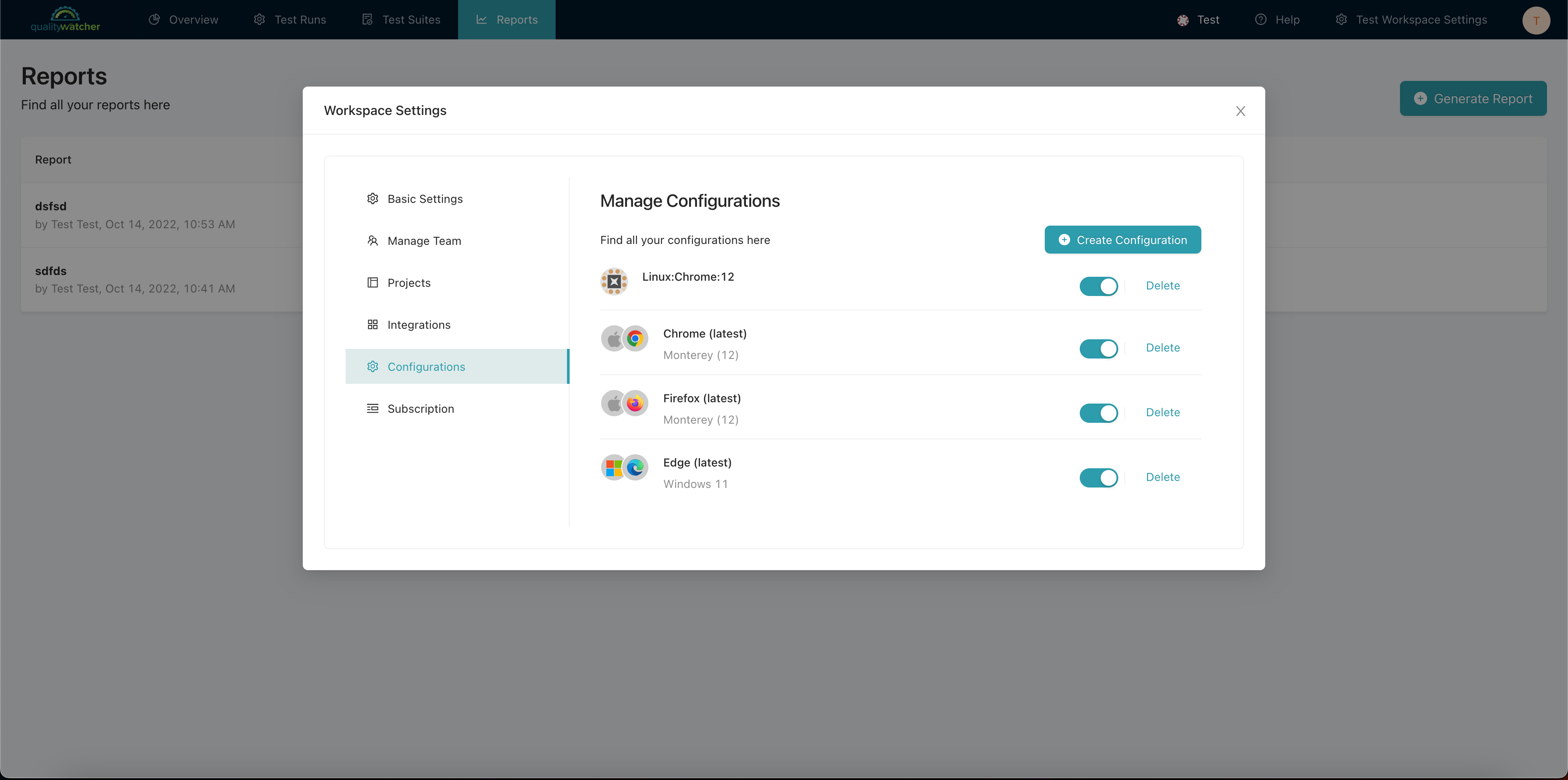Click the Manage Team person icon

point(372,240)
